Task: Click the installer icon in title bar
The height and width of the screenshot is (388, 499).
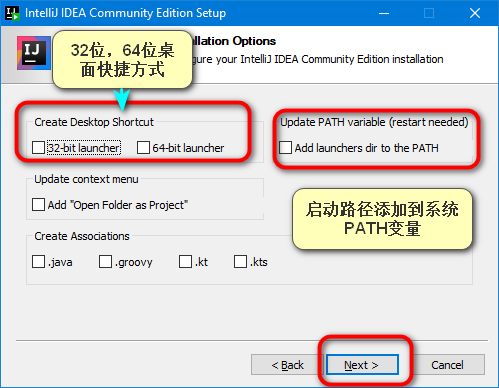Action: point(12,13)
